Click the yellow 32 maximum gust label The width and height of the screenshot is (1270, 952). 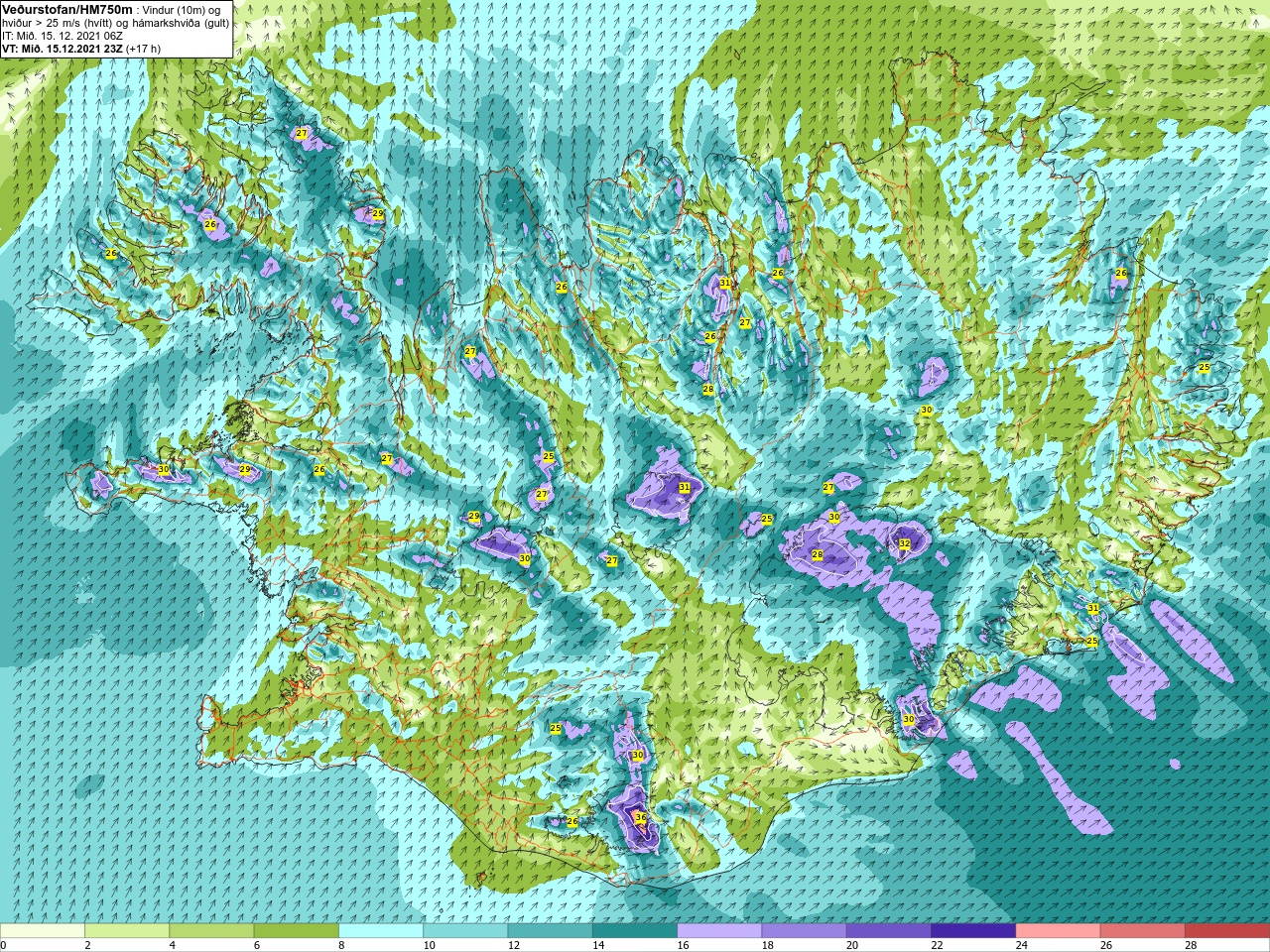click(x=905, y=544)
